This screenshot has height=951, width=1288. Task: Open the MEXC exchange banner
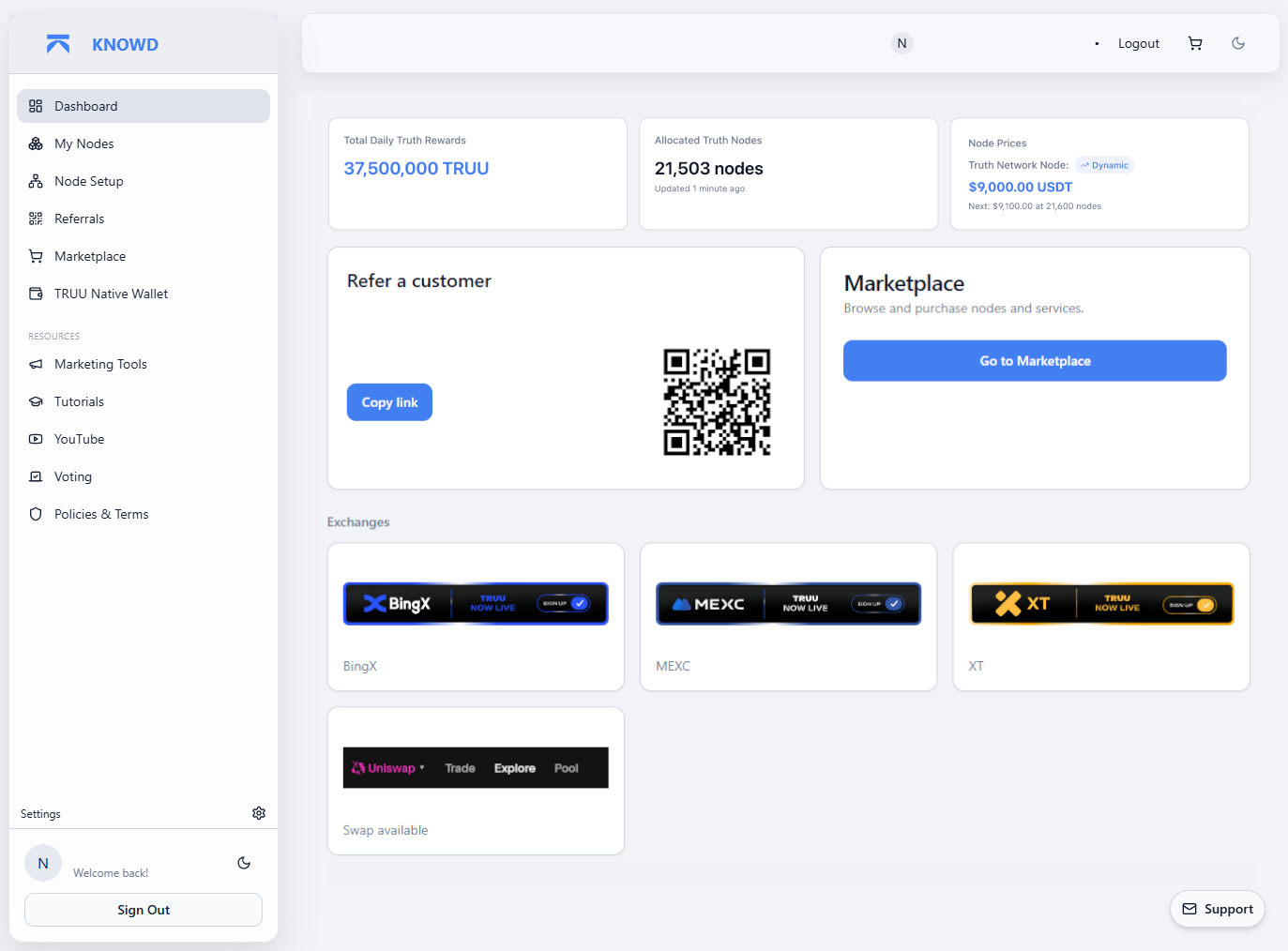click(788, 604)
